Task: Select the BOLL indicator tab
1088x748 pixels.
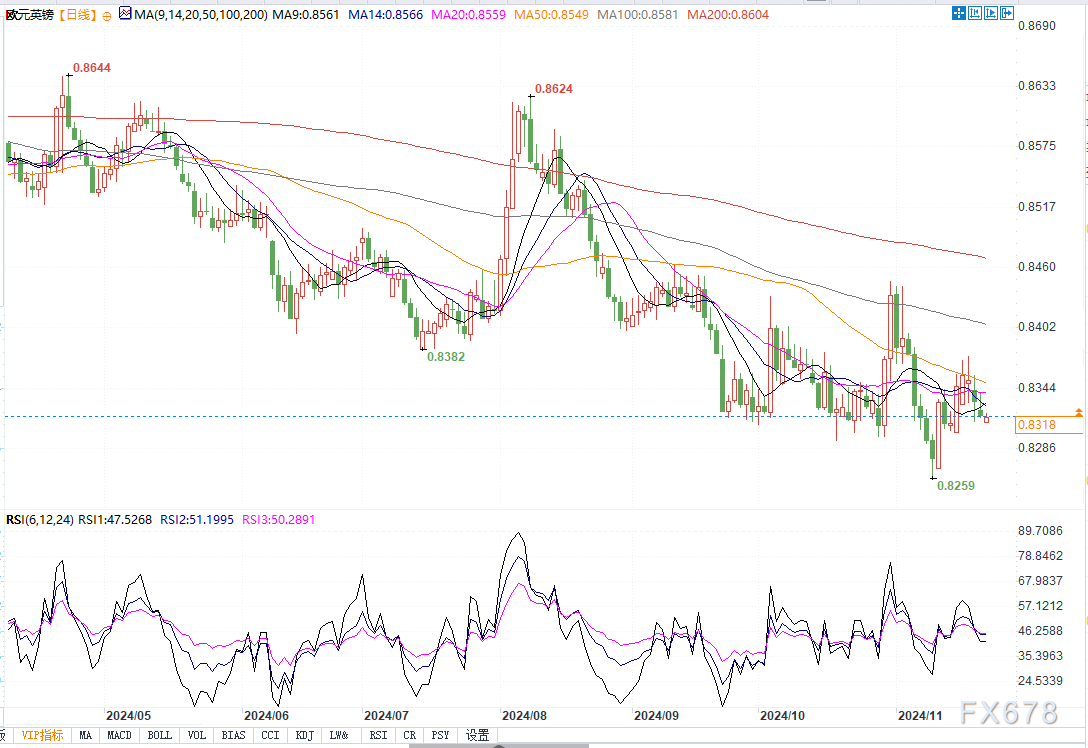Action: click(x=159, y=735)
